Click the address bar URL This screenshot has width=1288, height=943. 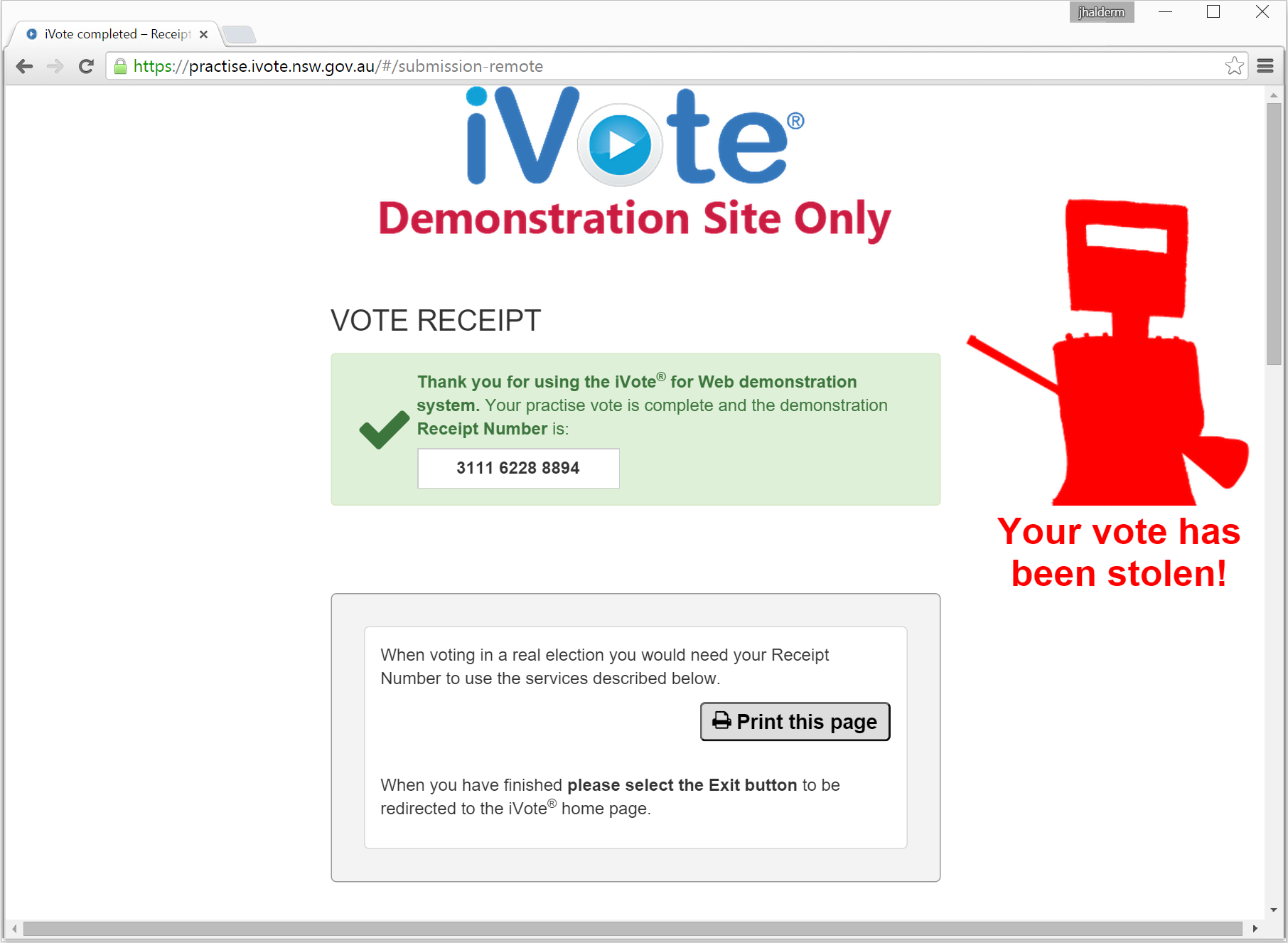click(338, 66)
